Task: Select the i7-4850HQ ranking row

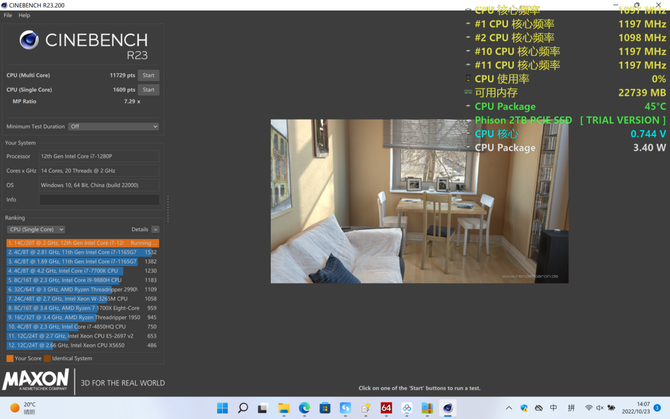Action: (x=82, y=327)
